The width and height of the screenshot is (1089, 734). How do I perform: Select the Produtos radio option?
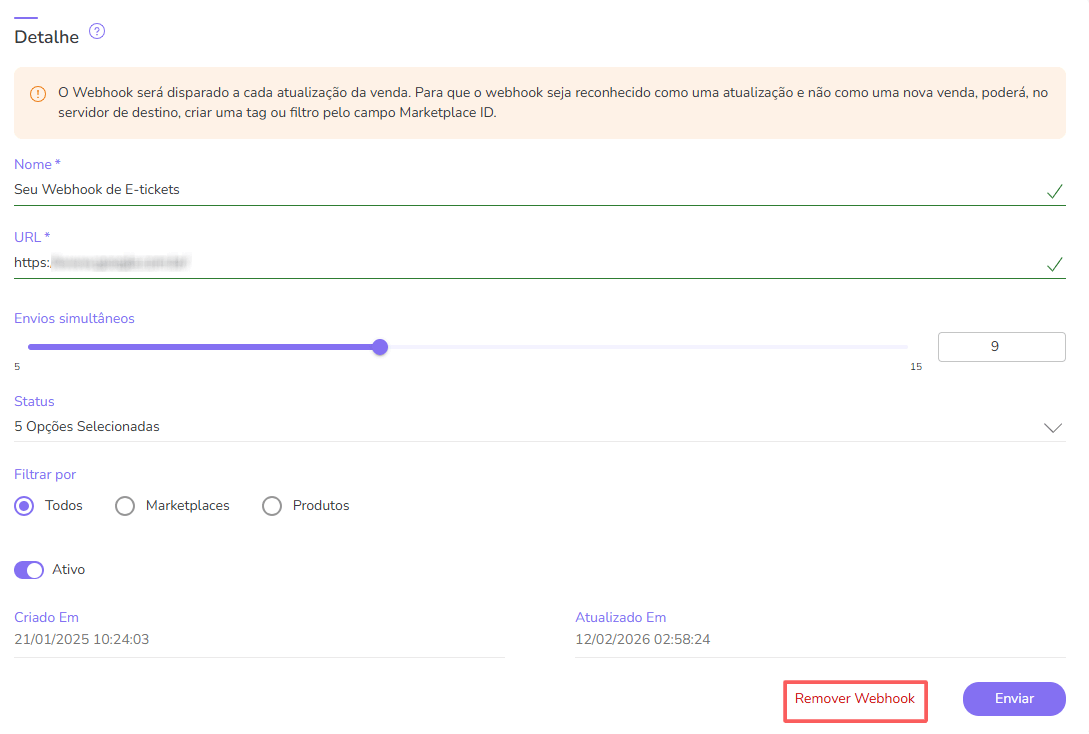271,506
